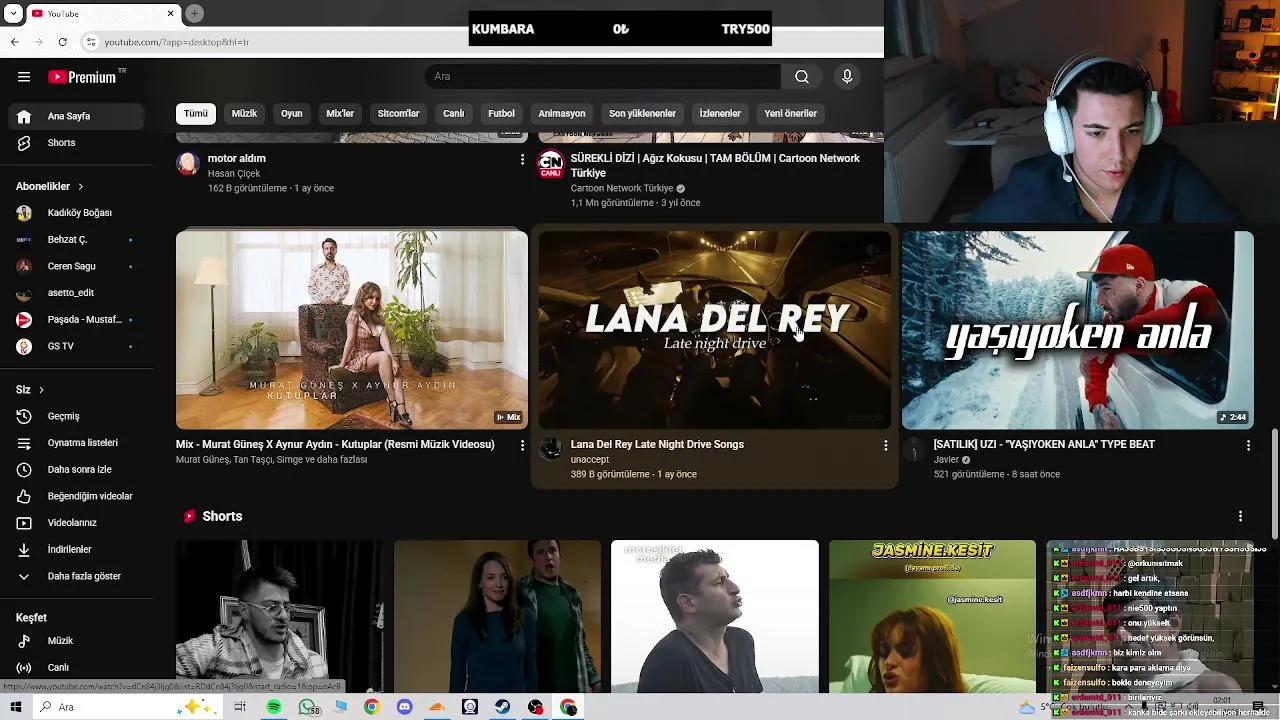Select the Müzik filter chip
This screenshot has height=720, width=1280.
tap(245, 114)
